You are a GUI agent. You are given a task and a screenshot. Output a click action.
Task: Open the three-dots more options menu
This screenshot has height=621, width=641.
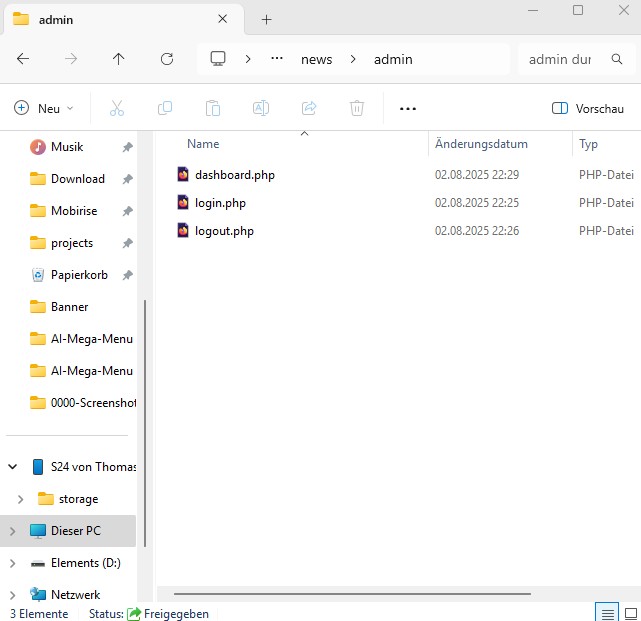(x=407, y=108)
